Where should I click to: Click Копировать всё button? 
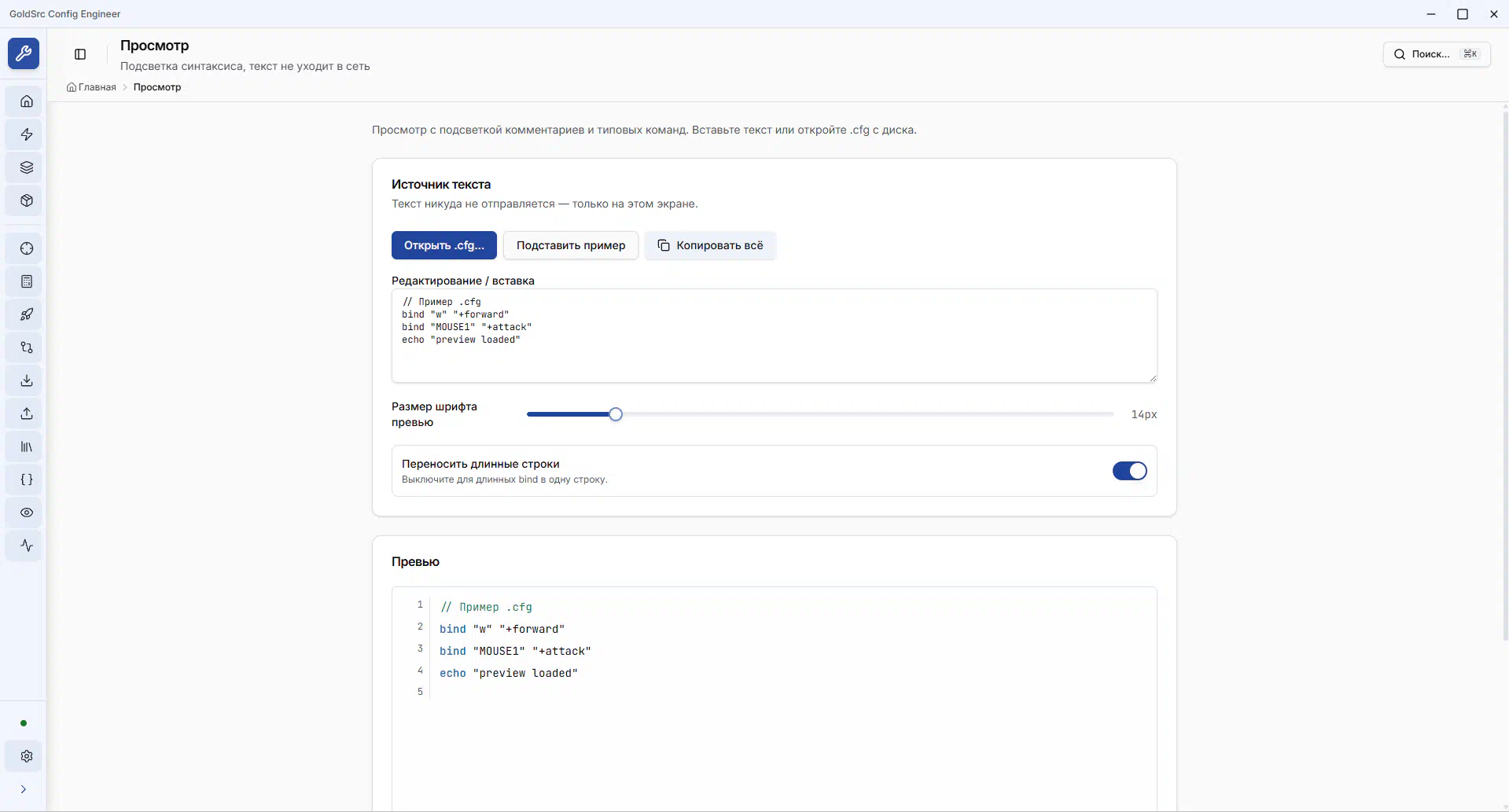coord(710,245)
